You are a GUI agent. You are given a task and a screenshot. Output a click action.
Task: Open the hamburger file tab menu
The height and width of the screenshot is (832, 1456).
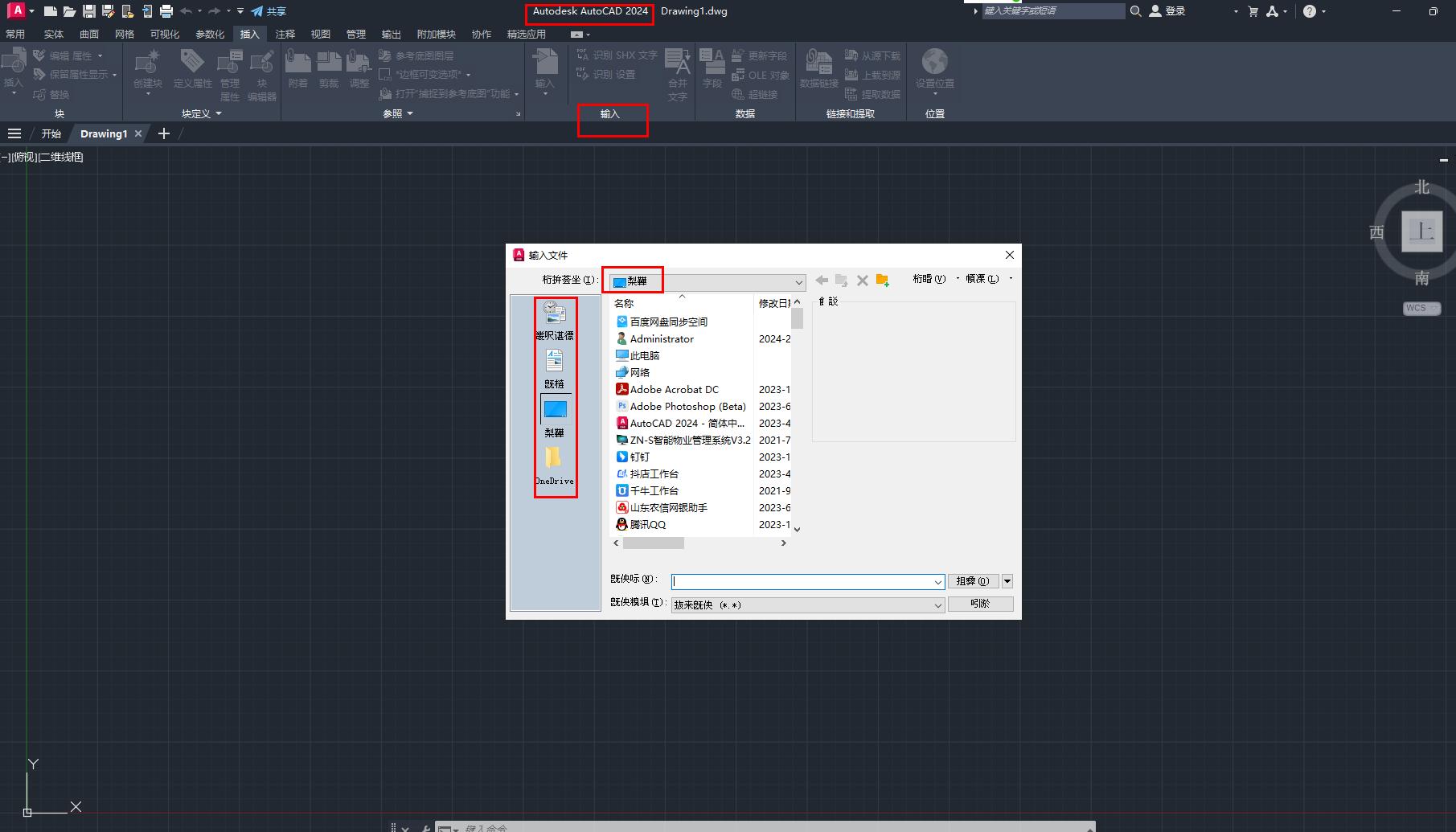[x=14, y=133]
